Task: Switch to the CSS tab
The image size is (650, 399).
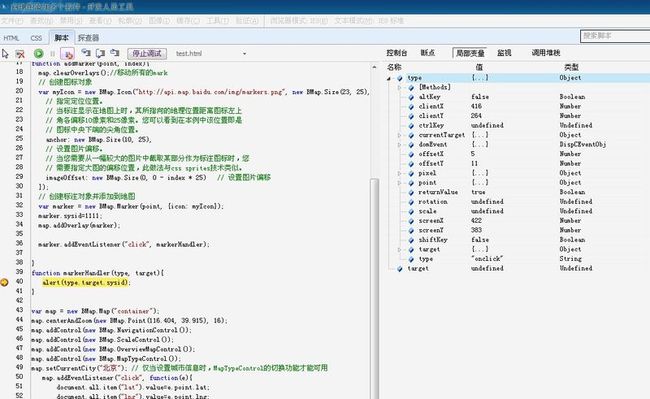Action: pos(36,38)
